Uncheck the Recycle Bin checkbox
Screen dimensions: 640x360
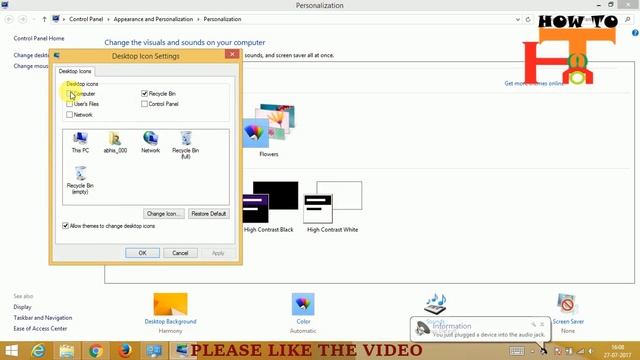click(x=144, y=93)
